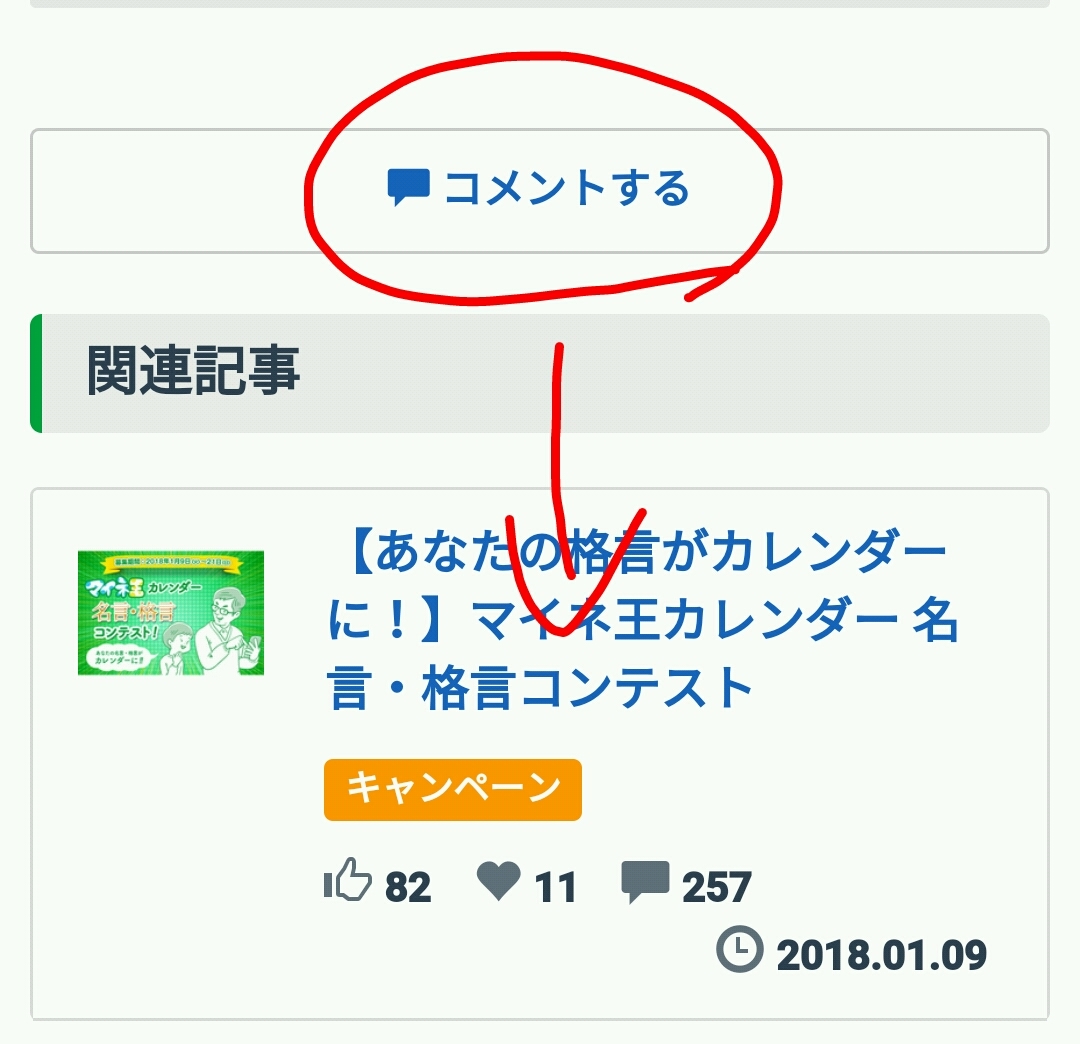The width and height of the screenshot is (1080, 1044).
Task: Tap the heart favorite icon
Action: [x=499, y=880]
